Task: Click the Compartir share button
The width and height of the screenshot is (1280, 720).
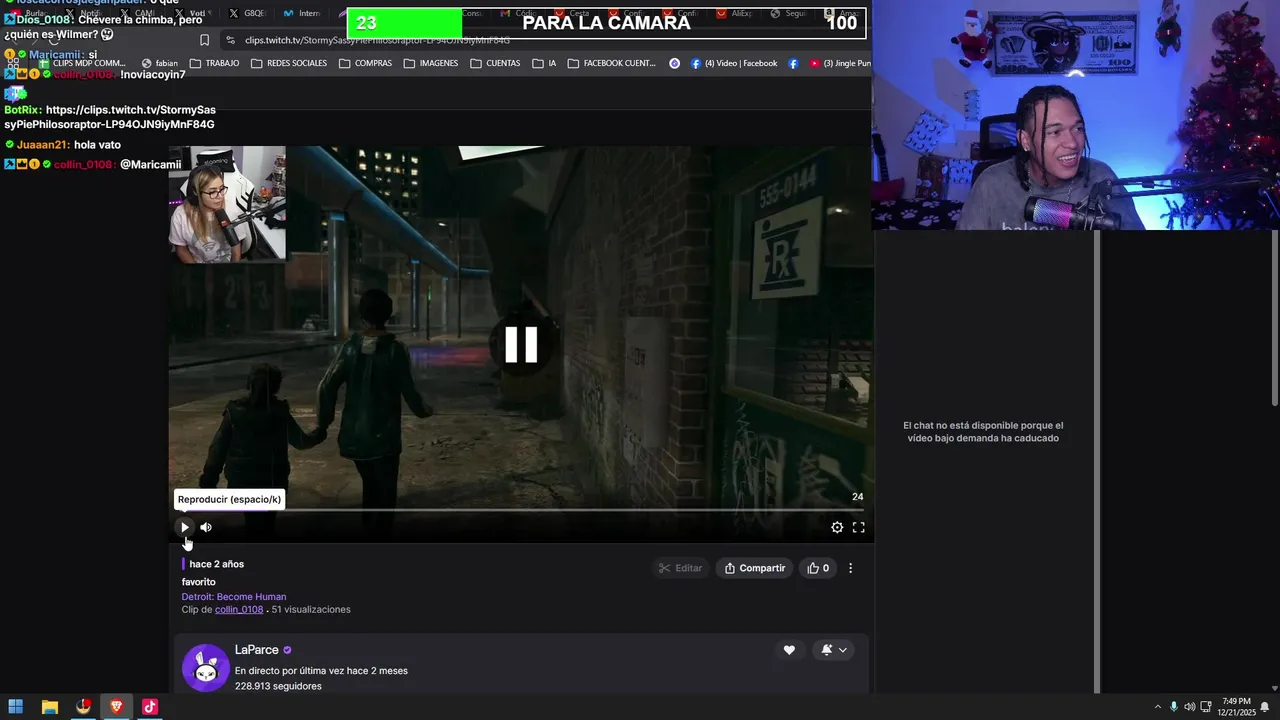Action: 755,568
